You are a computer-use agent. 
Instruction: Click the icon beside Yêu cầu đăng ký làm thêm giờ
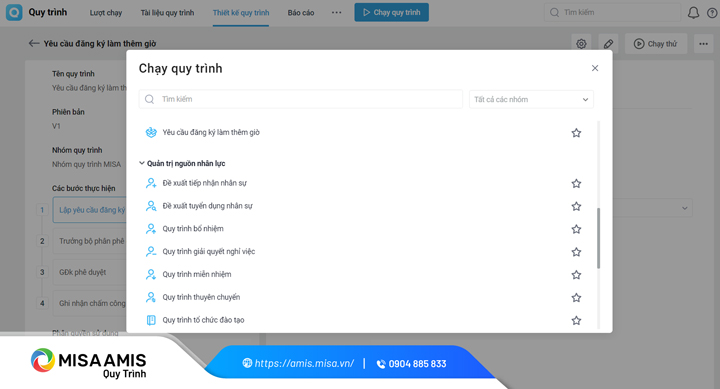pos(151,132)
